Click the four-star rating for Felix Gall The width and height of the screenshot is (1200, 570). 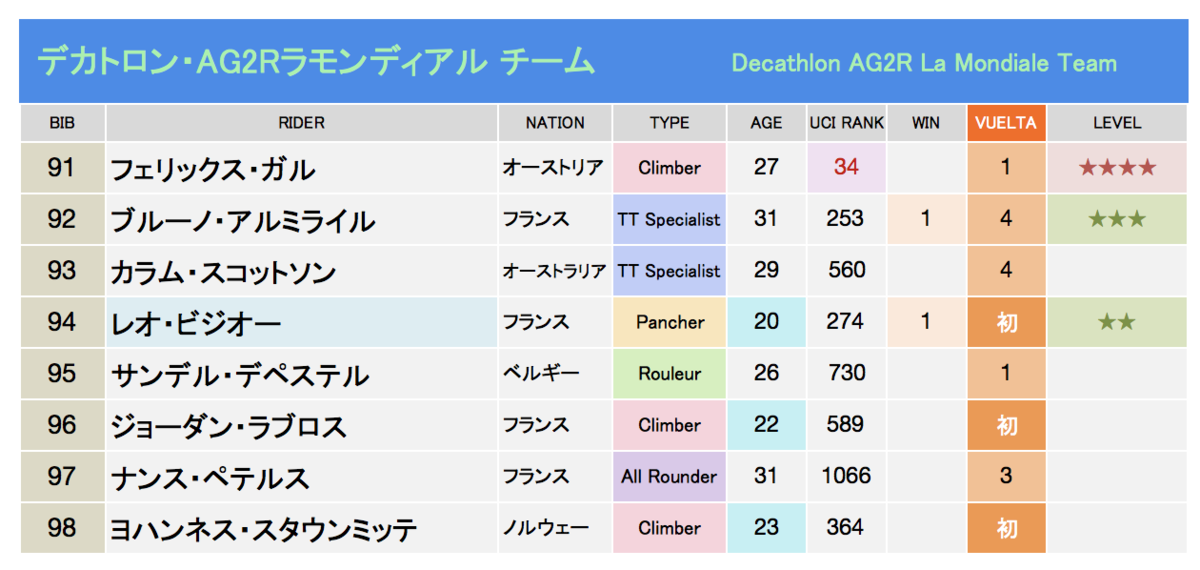click(x=1117, y=167)
